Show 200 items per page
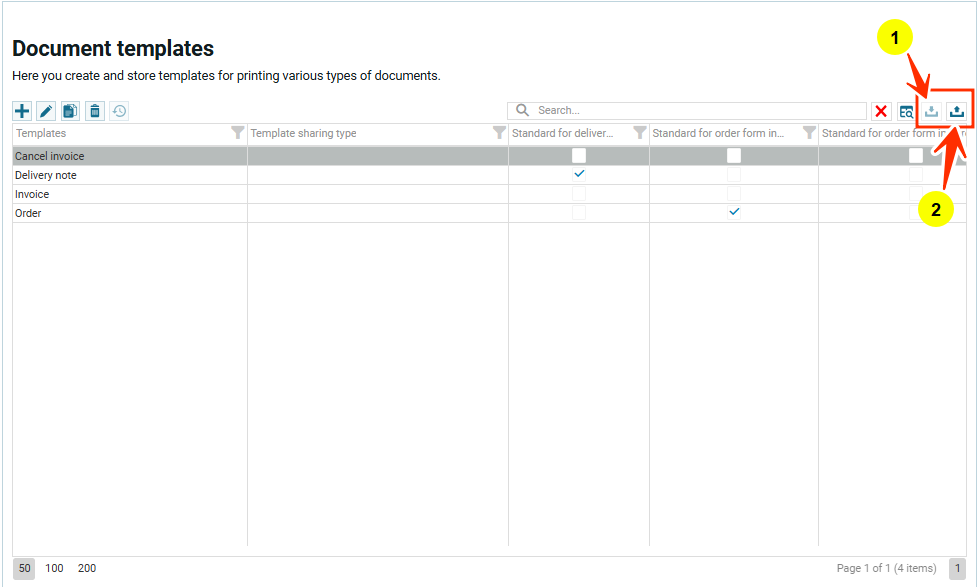This screenshot has height=587, width=977. tap(87, 568)
